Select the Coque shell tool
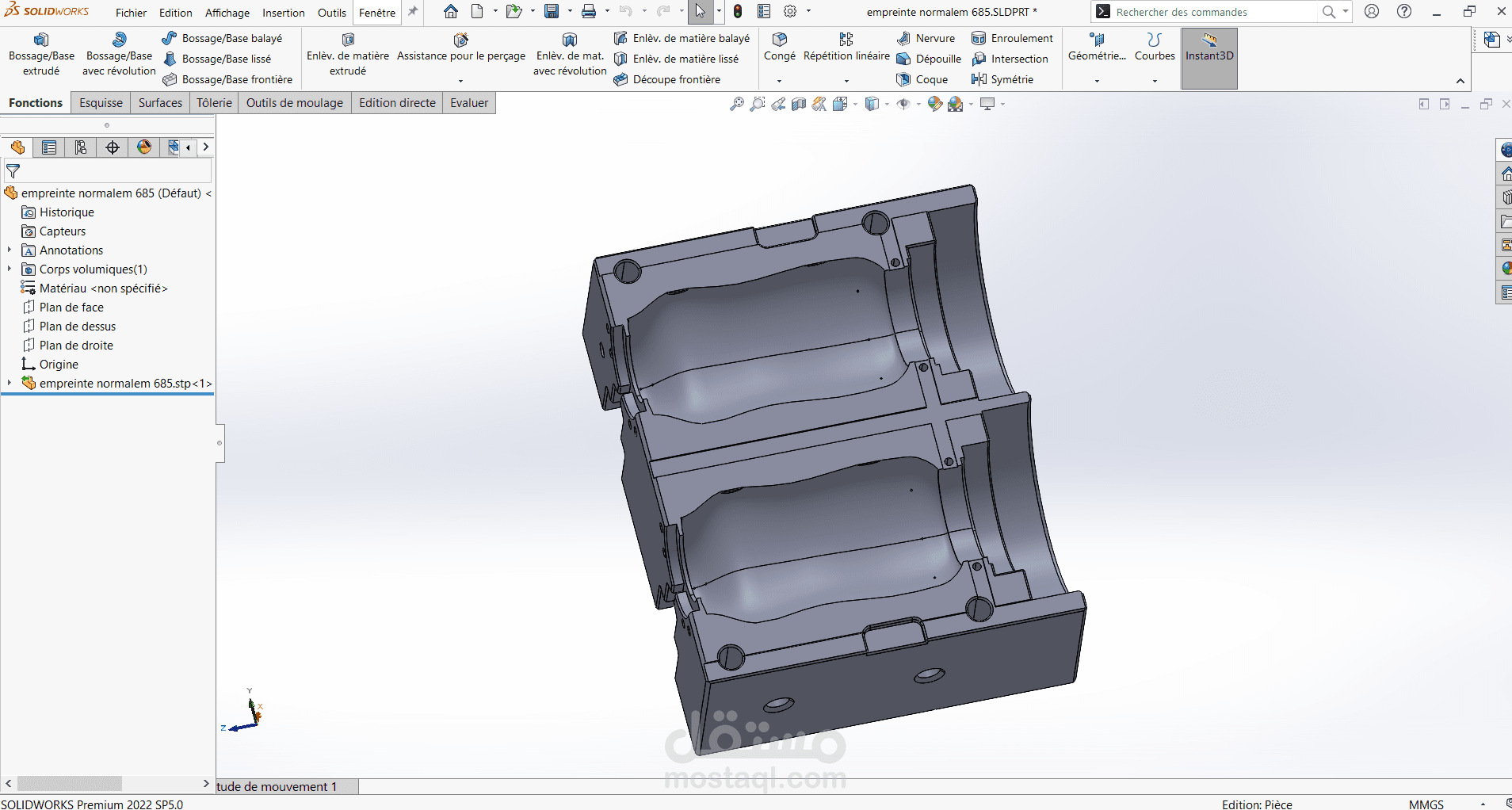Image resolution: width=1512 pixels, height=810 pixels. point(922,79)
